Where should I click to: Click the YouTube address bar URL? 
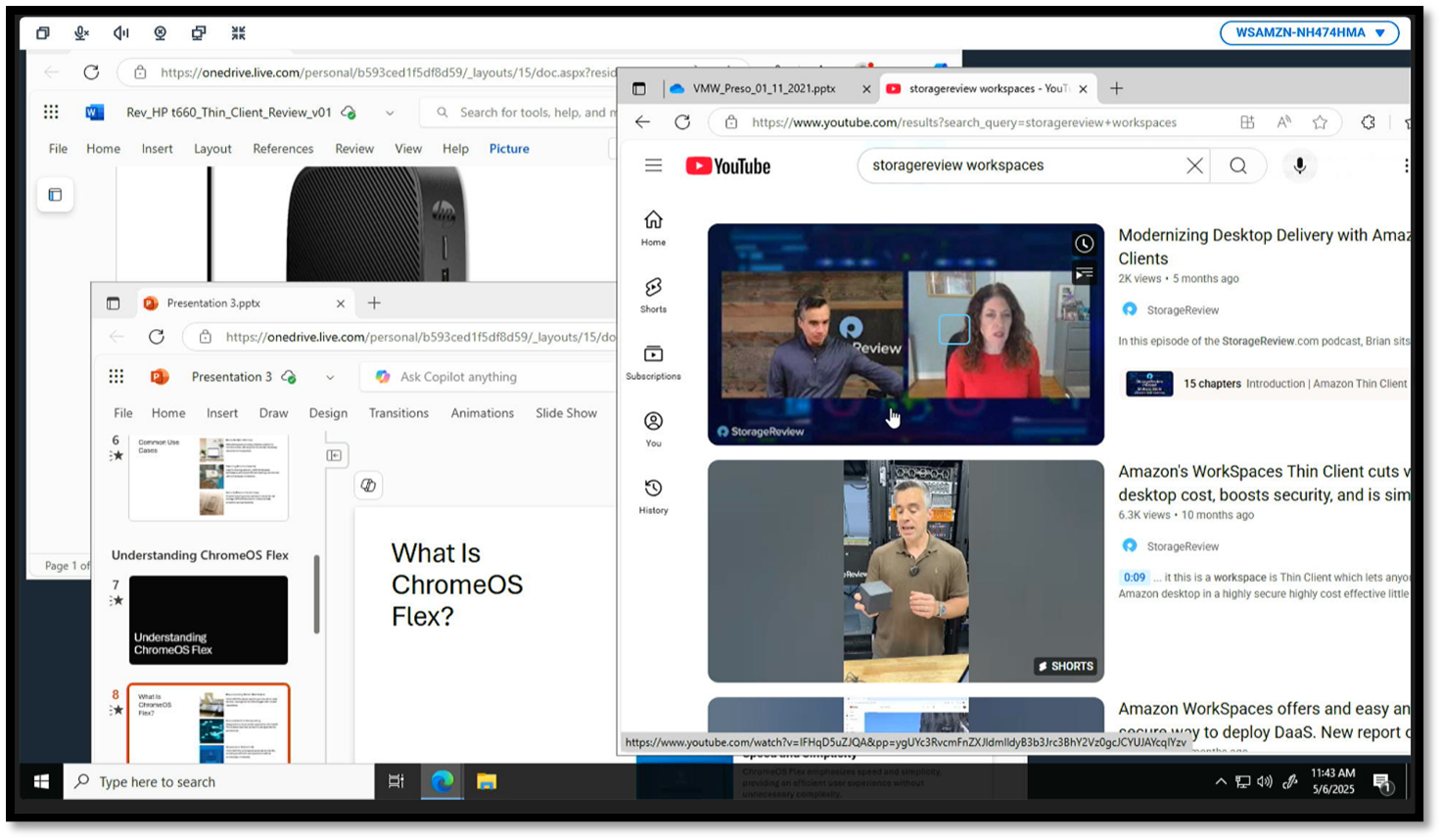pos(964,122)
